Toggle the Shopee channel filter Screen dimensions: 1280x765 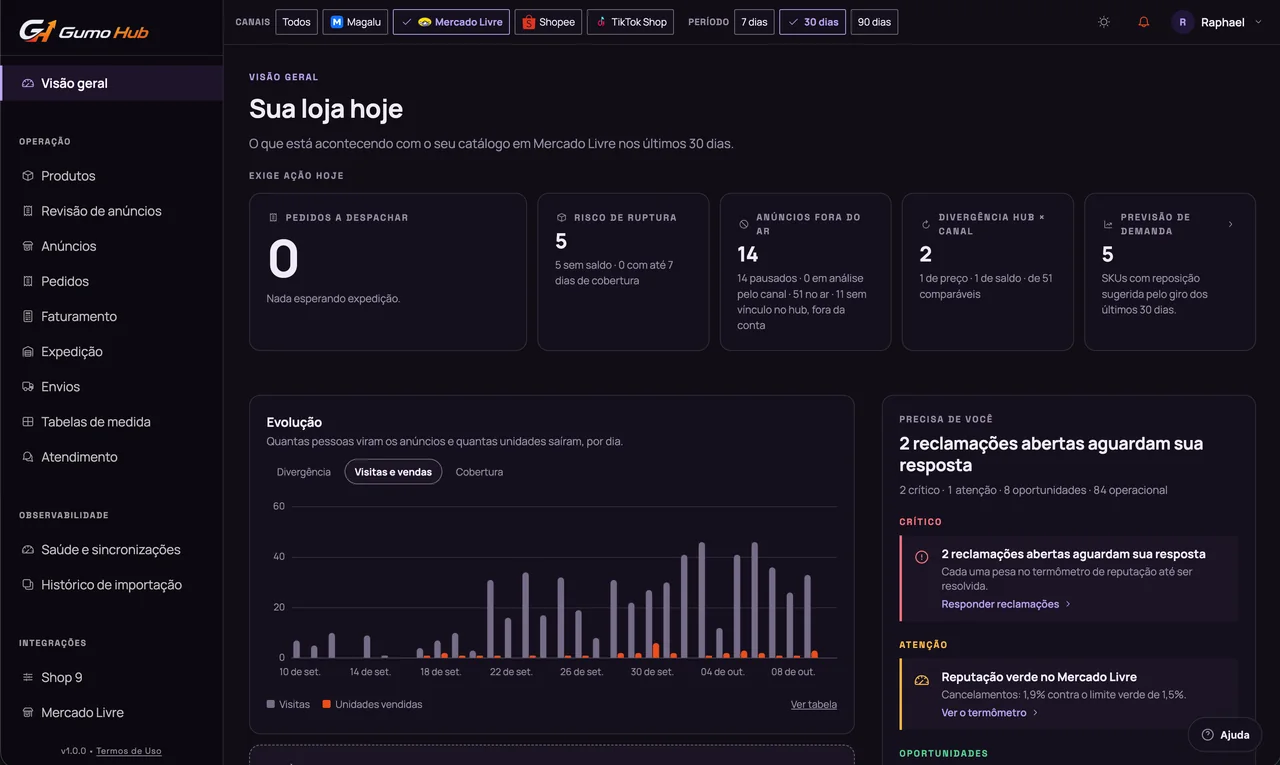coord(548,22)
